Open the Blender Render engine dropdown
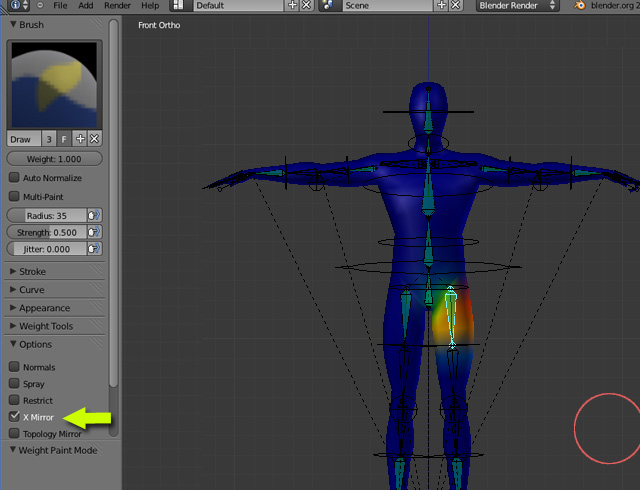 coord(517,5)
